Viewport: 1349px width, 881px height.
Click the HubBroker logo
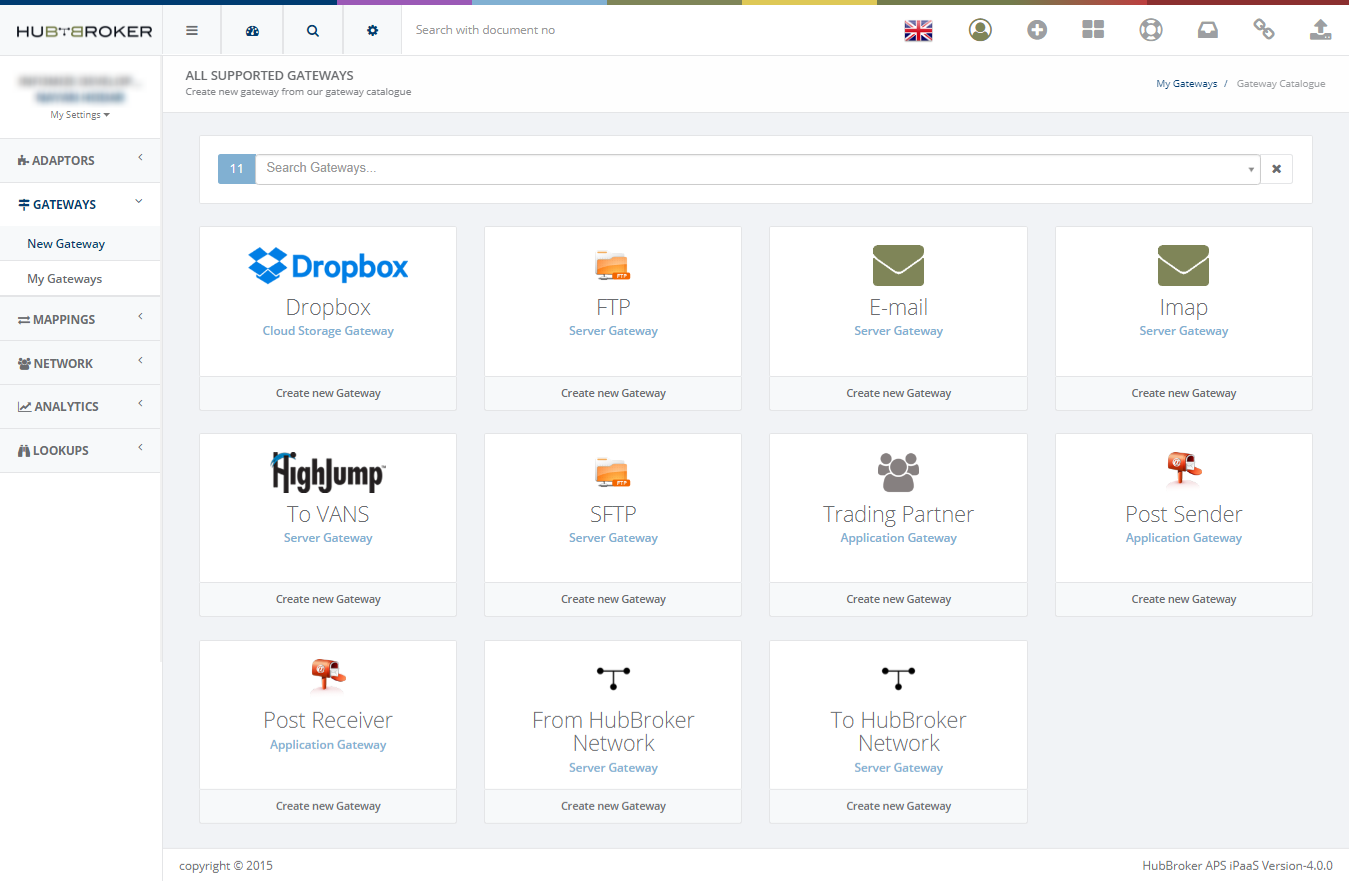[x=84, y=31]
